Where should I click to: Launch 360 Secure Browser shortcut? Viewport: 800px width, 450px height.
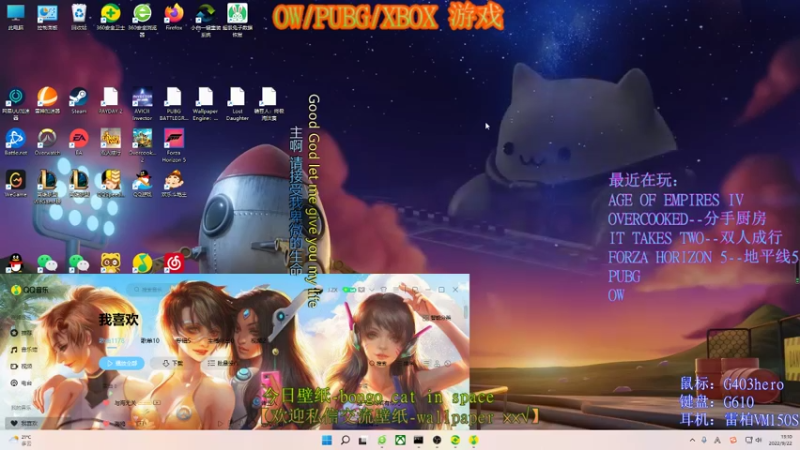tap(142, 18)
